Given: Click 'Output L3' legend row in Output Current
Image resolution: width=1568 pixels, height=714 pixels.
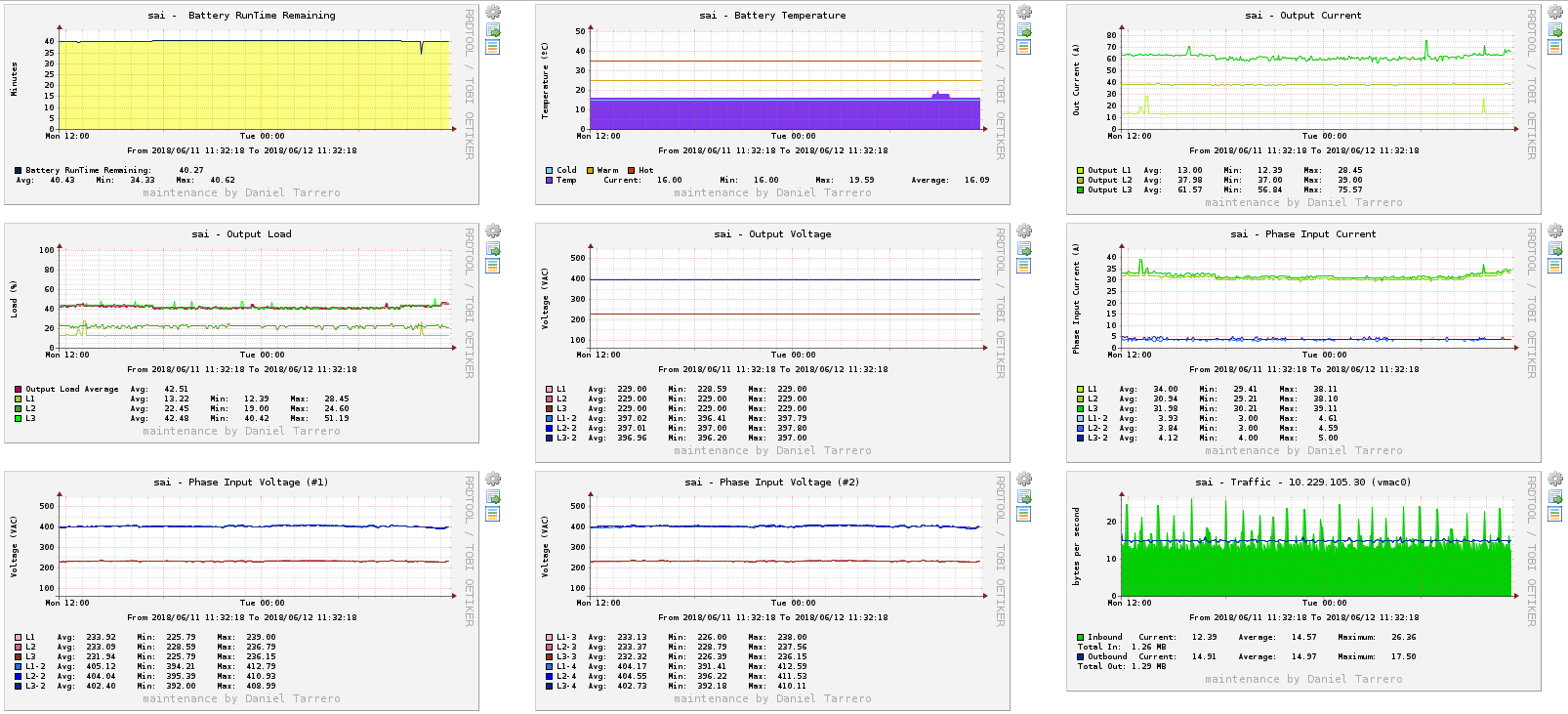Looking at the screenshot, I should click(1220, 189).
